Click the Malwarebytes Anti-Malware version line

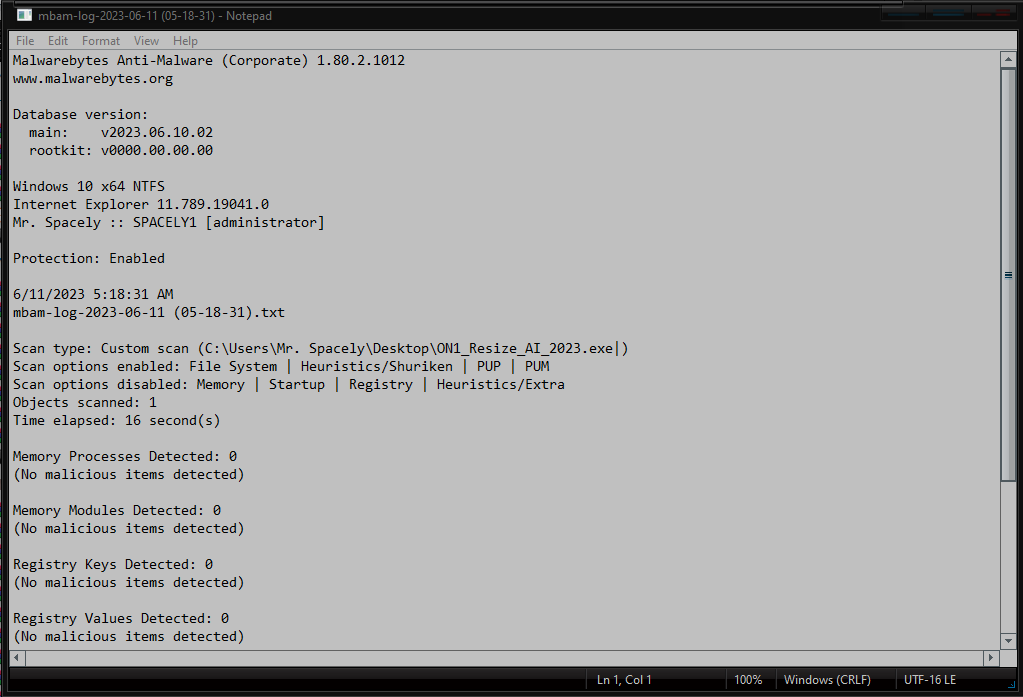209,61
